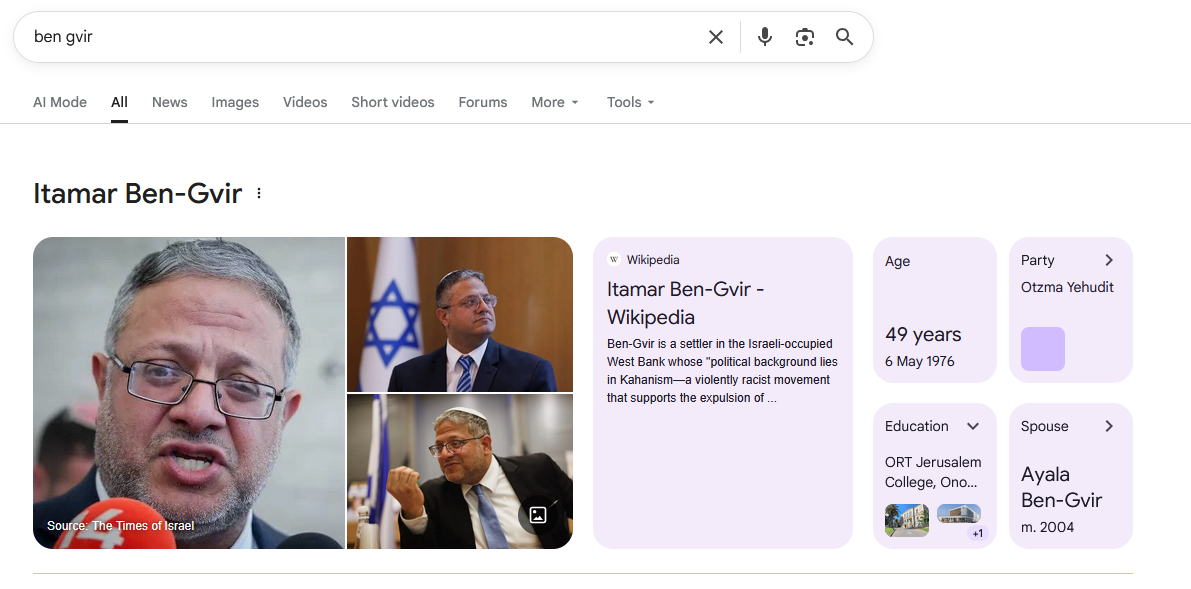Submit search with the magnifying glass icon

845,37
